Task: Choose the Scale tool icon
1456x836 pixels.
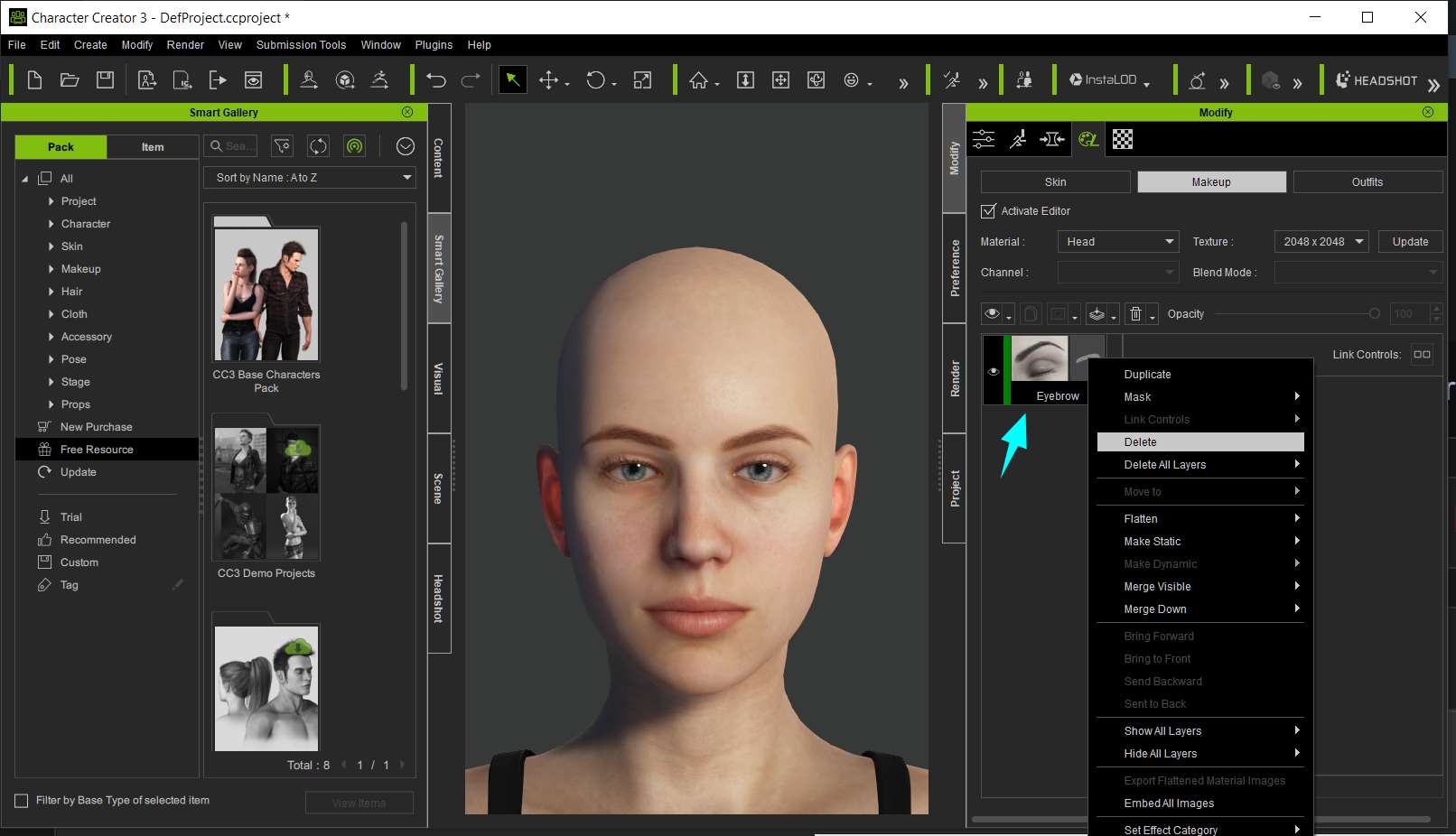Action: [642, 80]
